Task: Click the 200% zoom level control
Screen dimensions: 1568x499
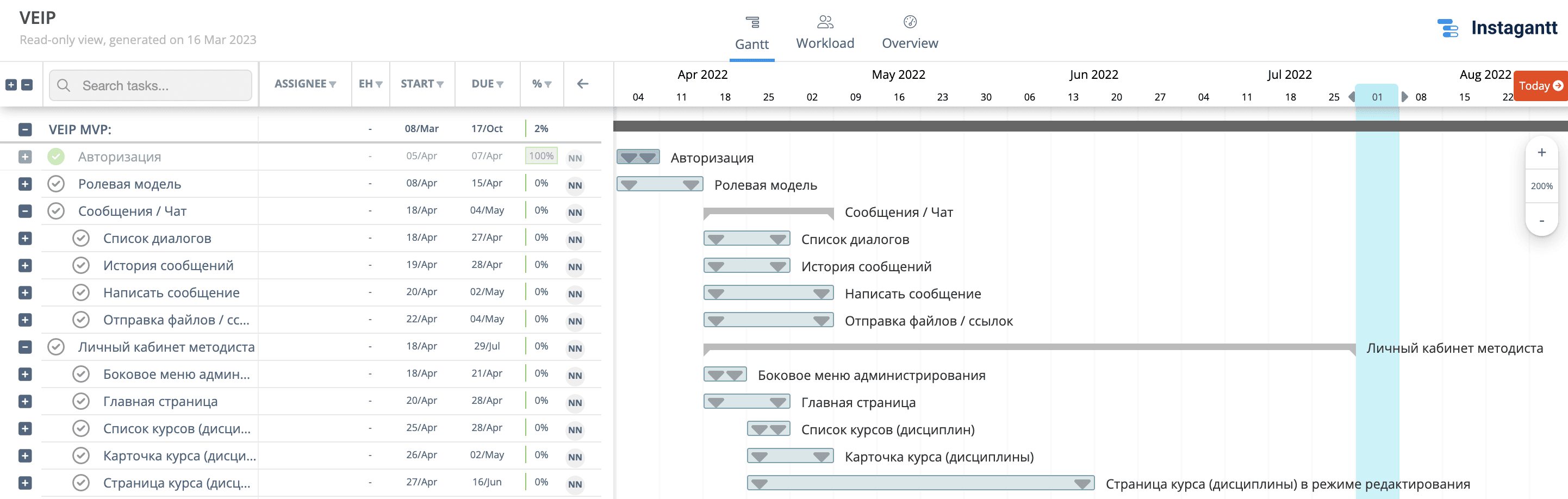Action: (1541, 186)
